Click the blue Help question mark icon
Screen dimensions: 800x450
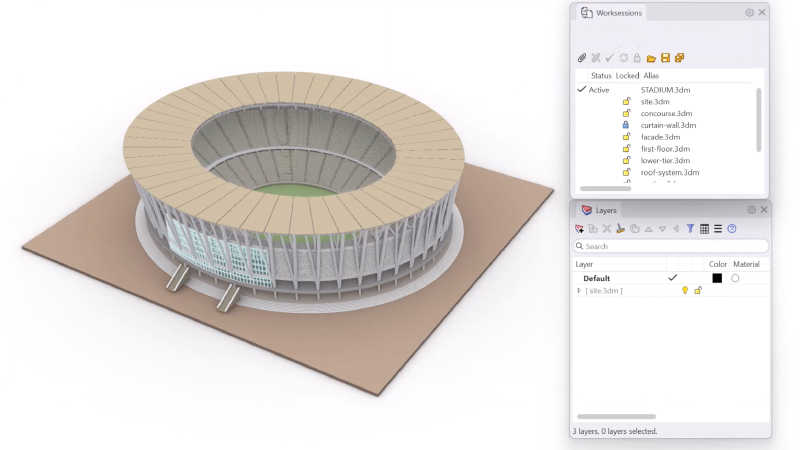pyautogui.click(x=732, y=229)
